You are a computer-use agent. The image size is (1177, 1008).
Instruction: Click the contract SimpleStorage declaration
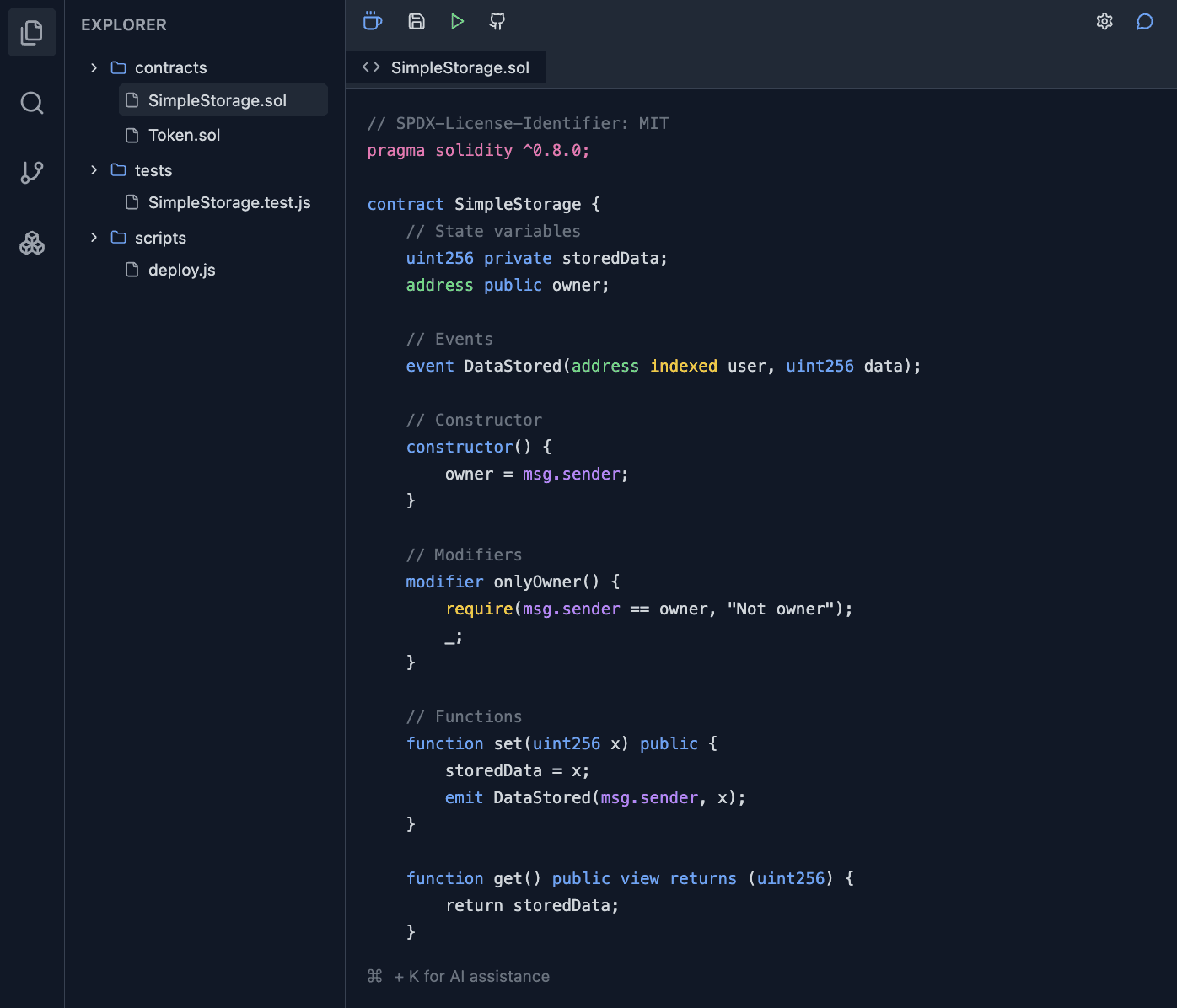tap(483, 204)
